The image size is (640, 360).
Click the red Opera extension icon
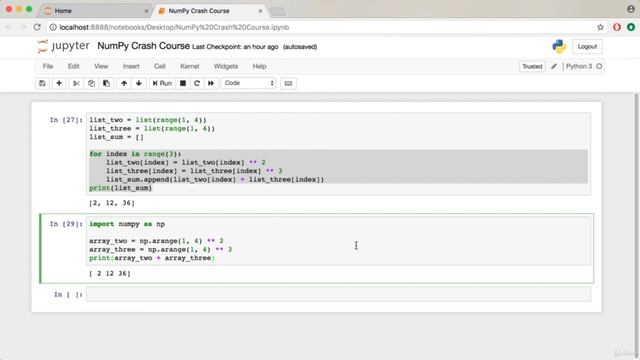[x=617, y=27]
